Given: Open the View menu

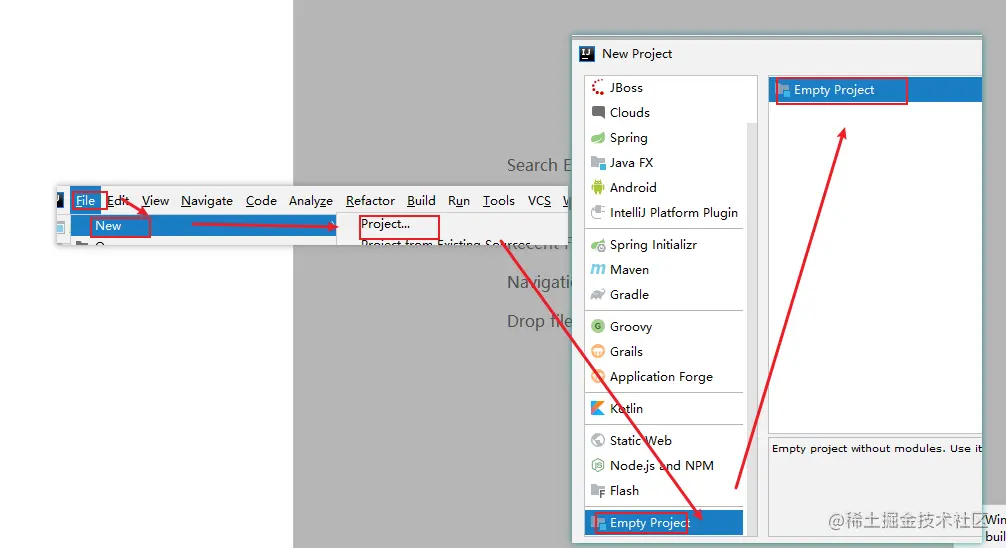Looking at the screenshot, I should click(155, 201).
